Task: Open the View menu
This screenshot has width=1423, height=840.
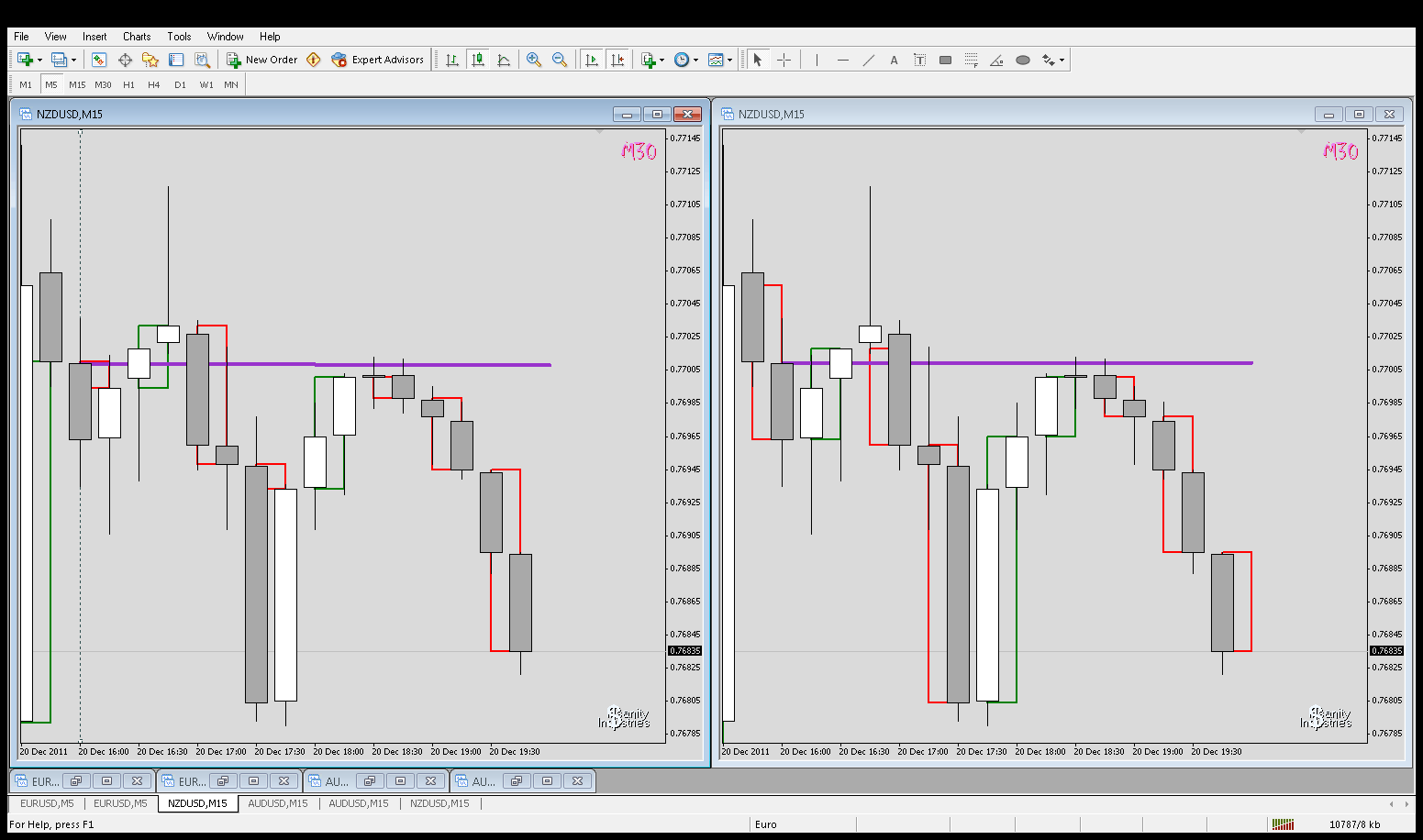Action: click(56, 37)
